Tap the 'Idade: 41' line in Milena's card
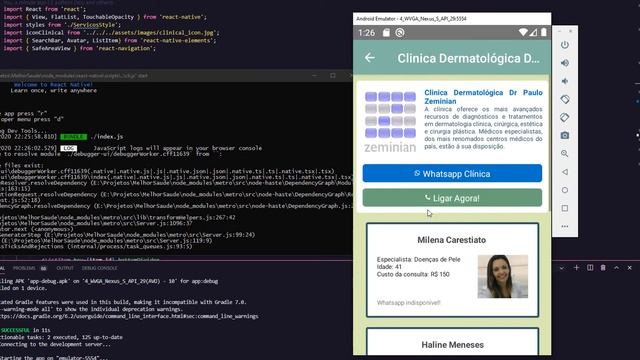Viewport: 640px width, 360px height. point(389,267)
